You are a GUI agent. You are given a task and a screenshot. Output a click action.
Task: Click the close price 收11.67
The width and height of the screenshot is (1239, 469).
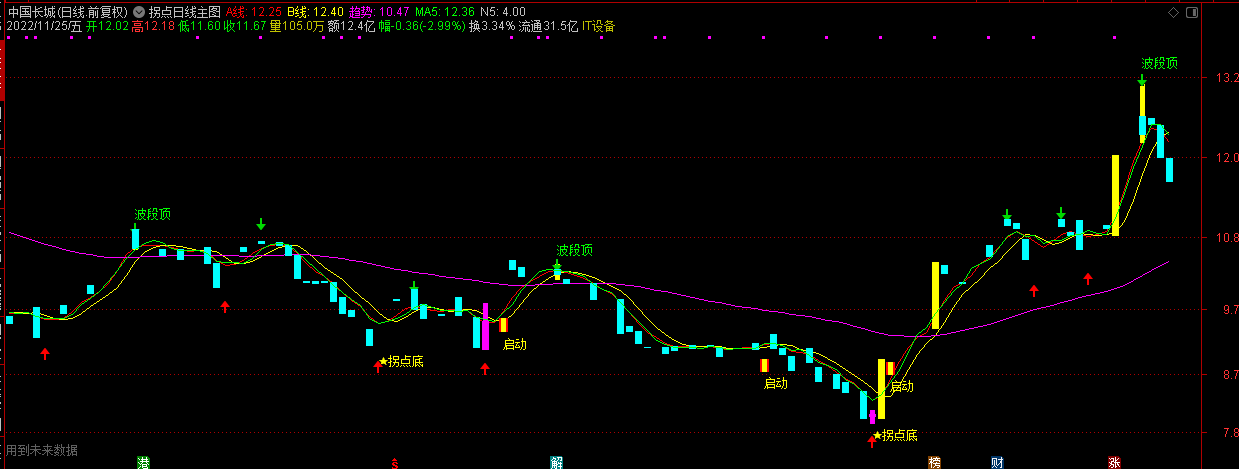pos(246,26)
